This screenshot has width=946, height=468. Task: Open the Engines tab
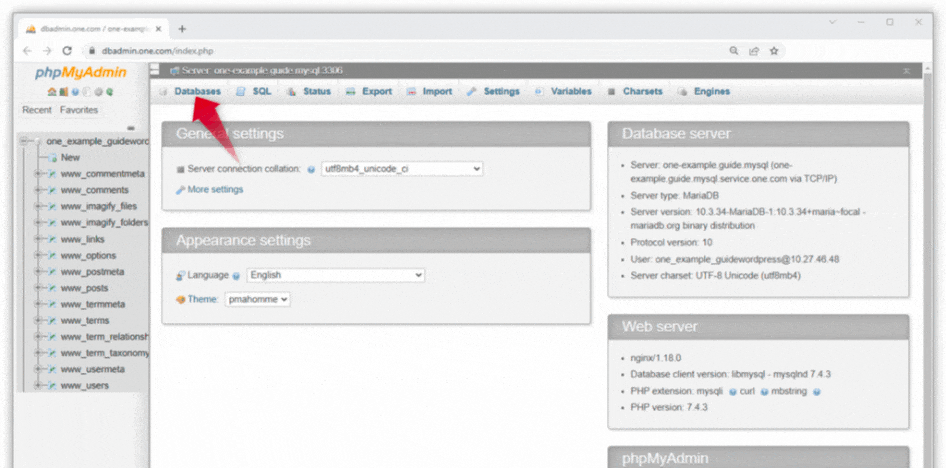[x=712, y=92]
